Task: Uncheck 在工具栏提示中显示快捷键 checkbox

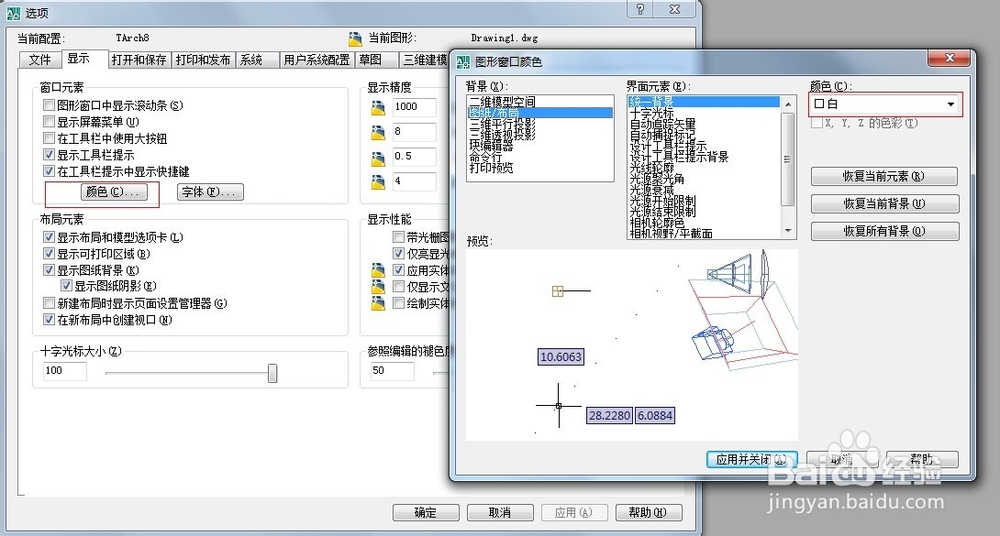Action: (48, 171)
